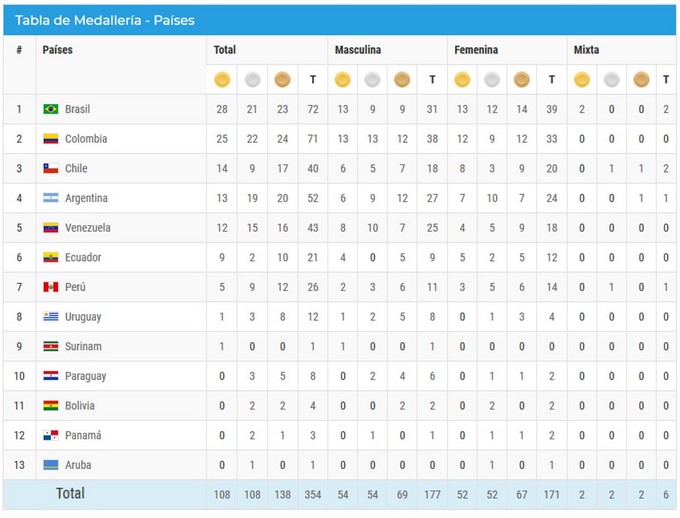The height and width of the screenshot is (518, 680).
Task: Open the Perú country entry
Action: click(75, 287)
